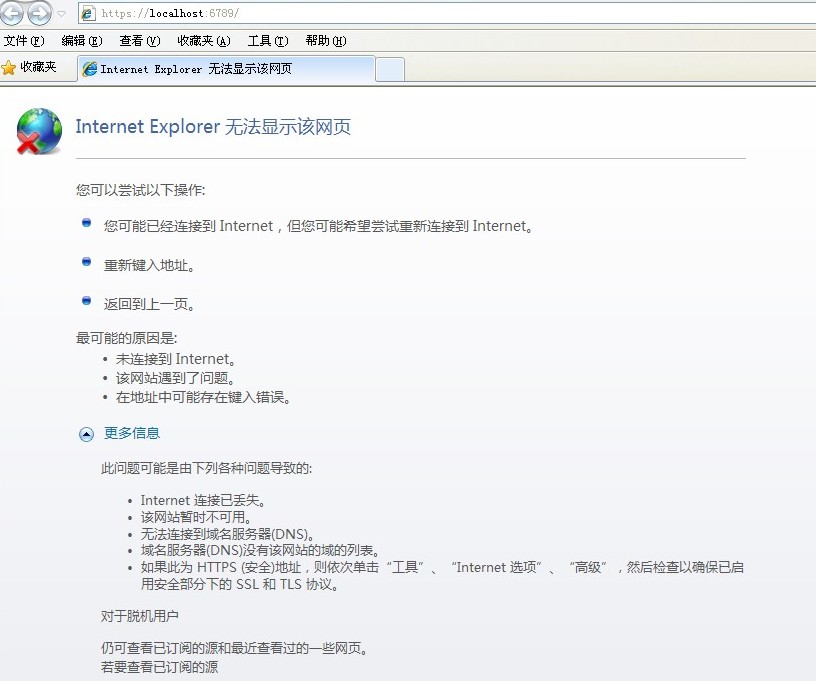816x681 pixels.
Task: Click the favorites star icon
Action: pyautogui.click(x=8, y=68)
